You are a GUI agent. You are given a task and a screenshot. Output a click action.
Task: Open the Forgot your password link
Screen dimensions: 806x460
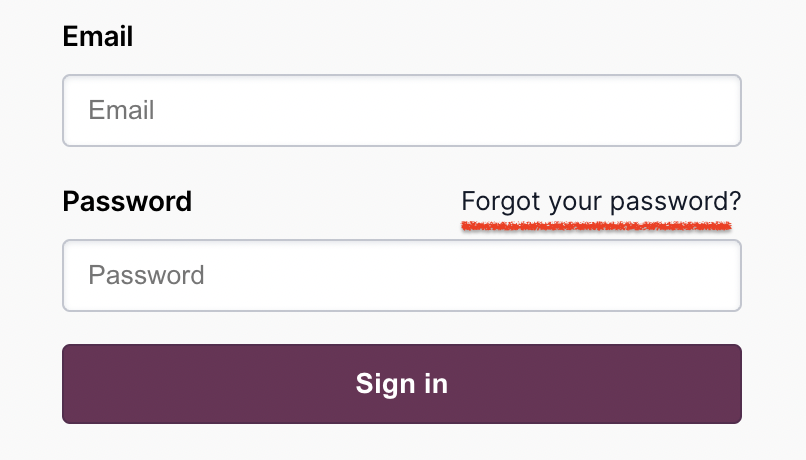tap(601, 202)
